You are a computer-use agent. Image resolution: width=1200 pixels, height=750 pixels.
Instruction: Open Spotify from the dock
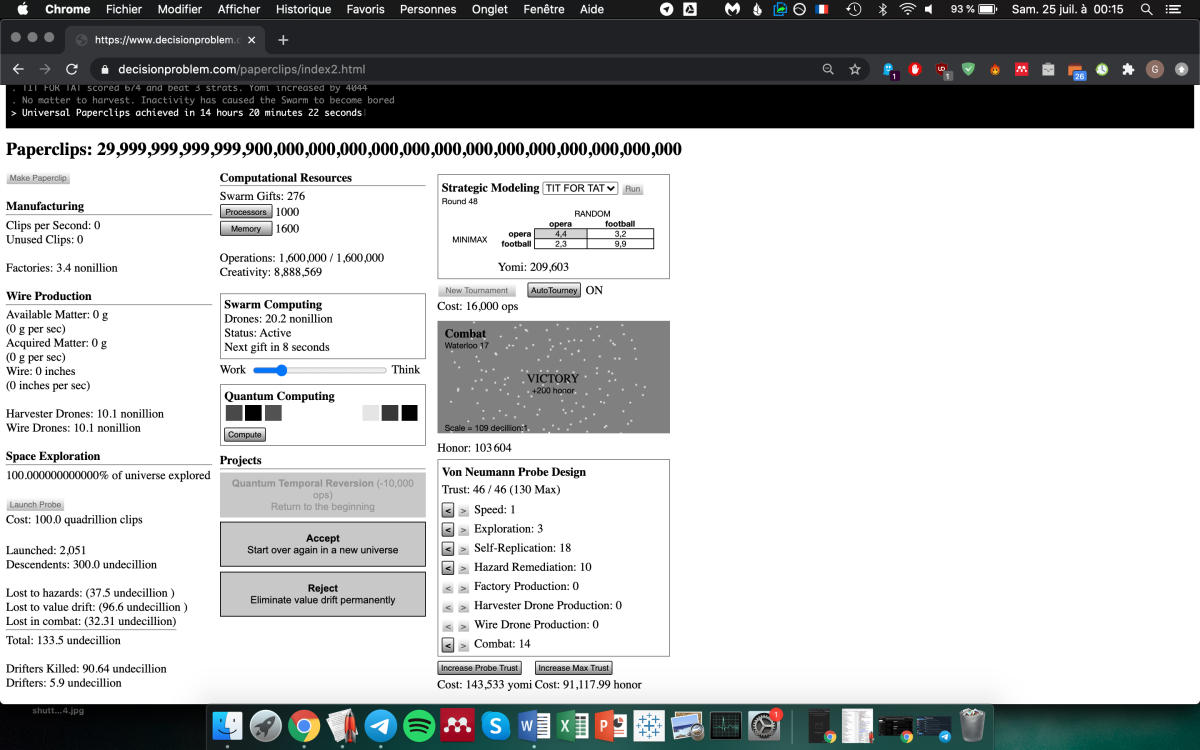click(418, 726)
